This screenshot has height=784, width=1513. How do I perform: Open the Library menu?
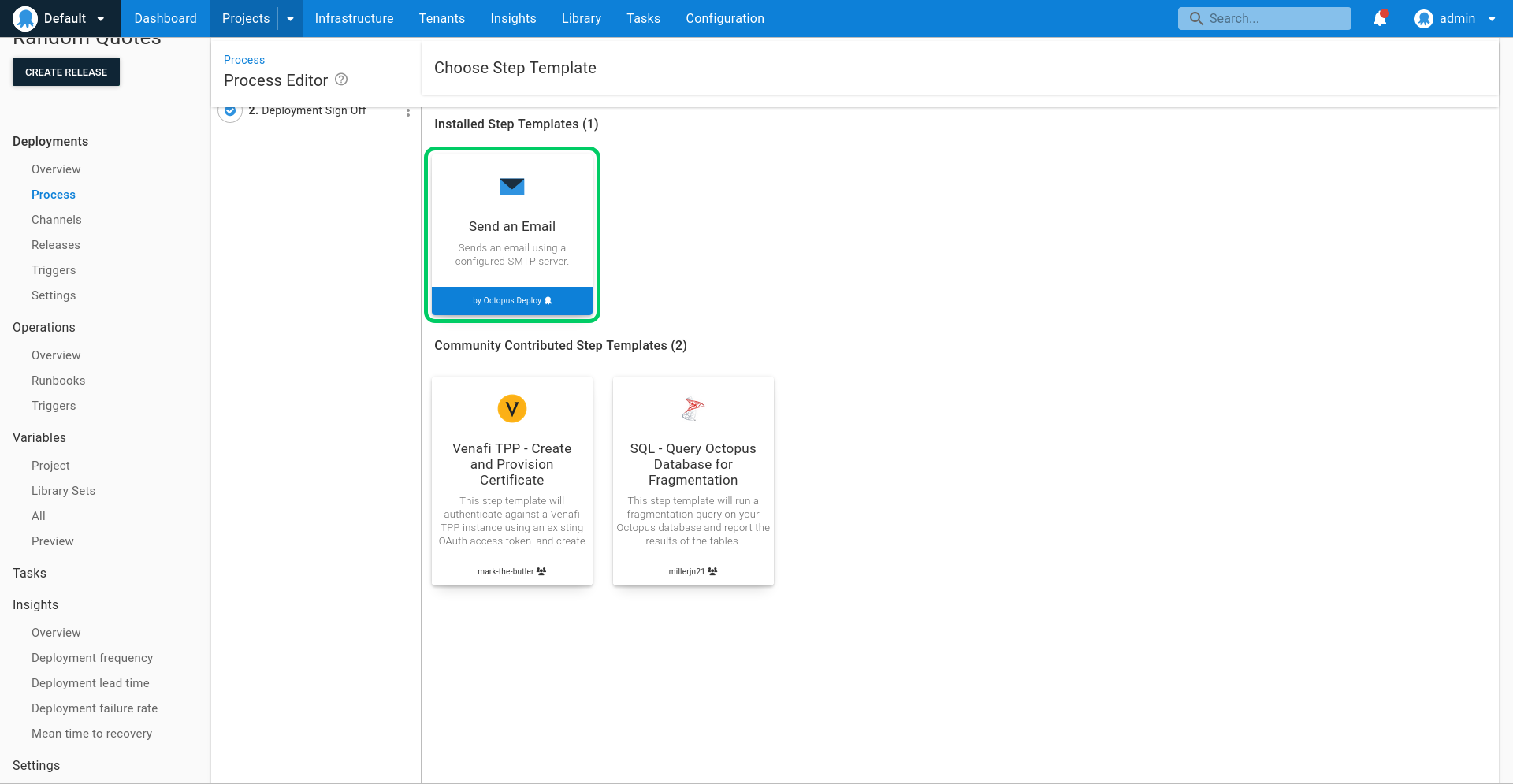click(582, 18)
